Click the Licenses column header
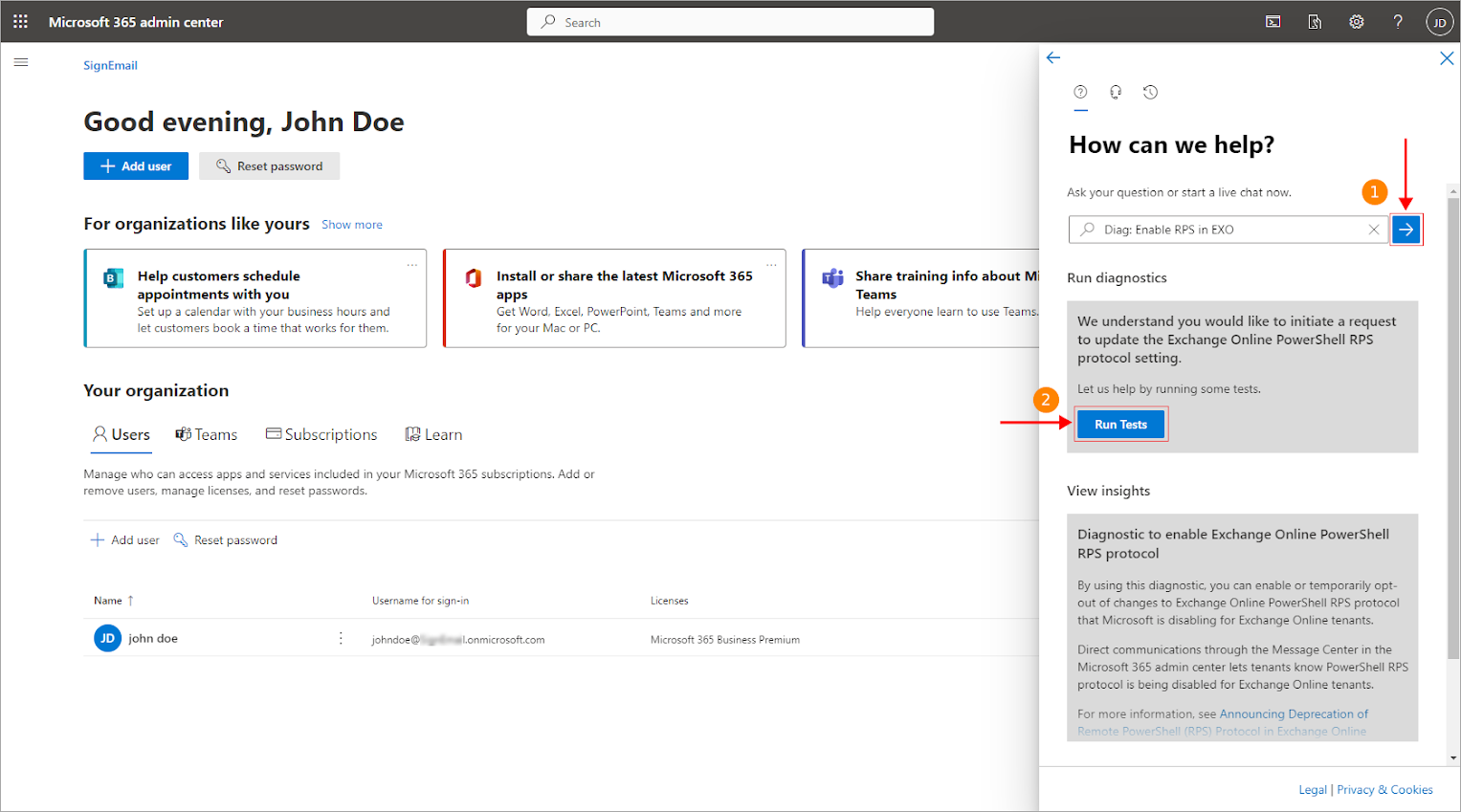Screen dimensions: 1461x812 (x=669, y=601)
